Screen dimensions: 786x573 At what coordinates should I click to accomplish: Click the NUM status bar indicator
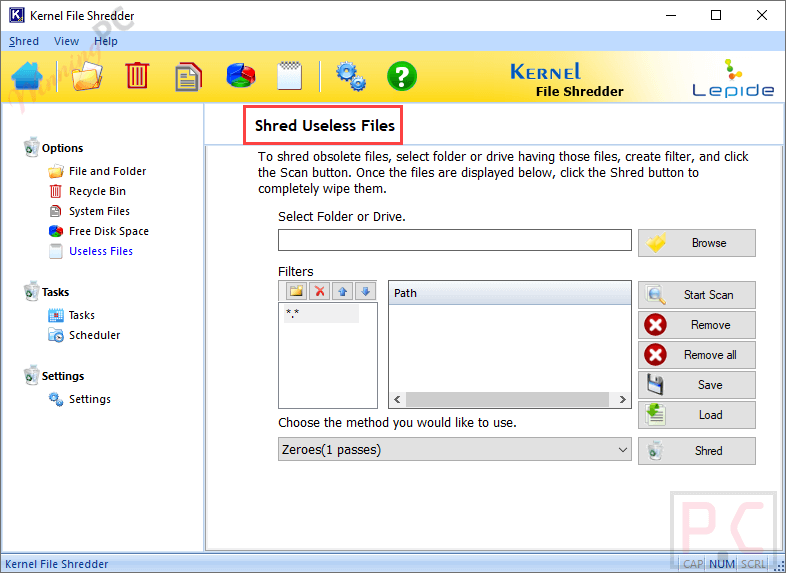(x=722, y=564)
